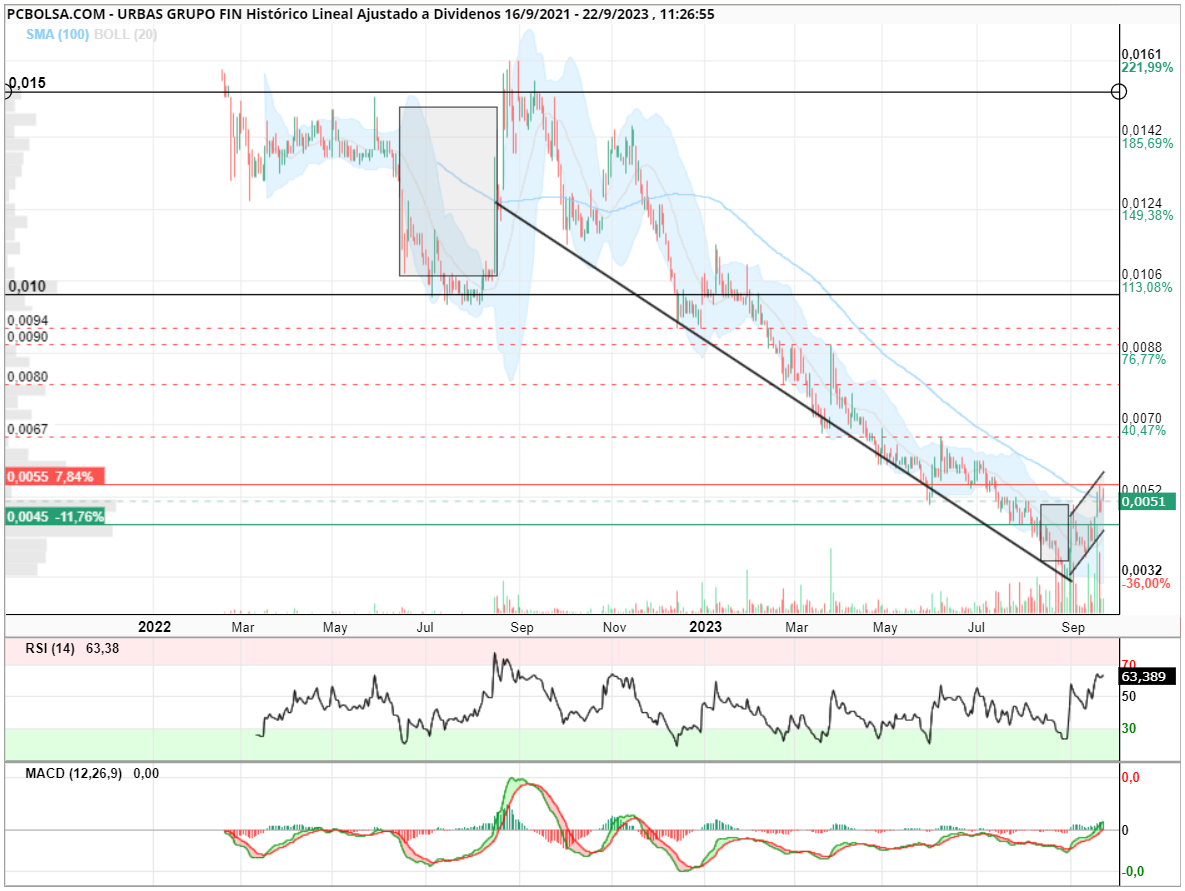This screenshot has height=891, width=1185.
Task: Click the RSI value 63,38 next to title
Action: click(x=103, y=648)
